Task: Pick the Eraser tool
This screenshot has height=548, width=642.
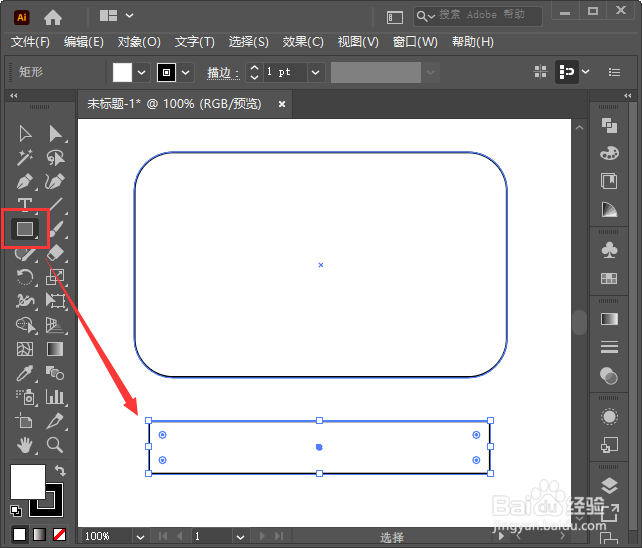Action: (55, 253)
